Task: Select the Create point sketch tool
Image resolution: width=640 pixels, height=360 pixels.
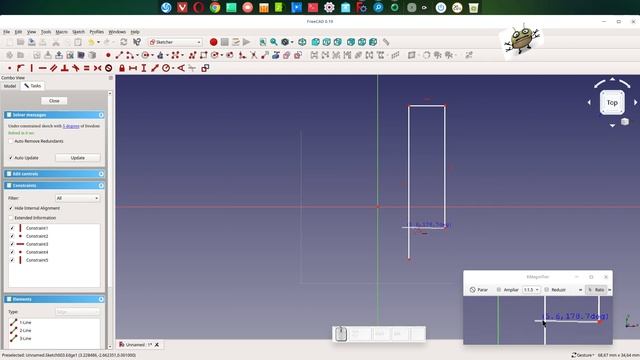Action: (x=108, y=55)
